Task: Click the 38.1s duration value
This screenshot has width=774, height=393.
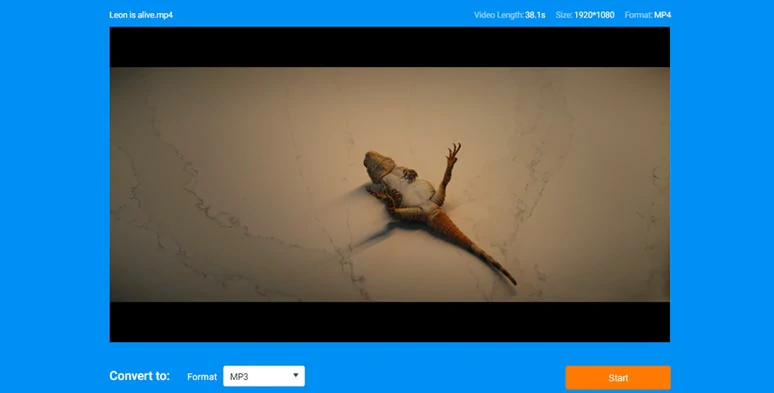Action: (535, 15)
